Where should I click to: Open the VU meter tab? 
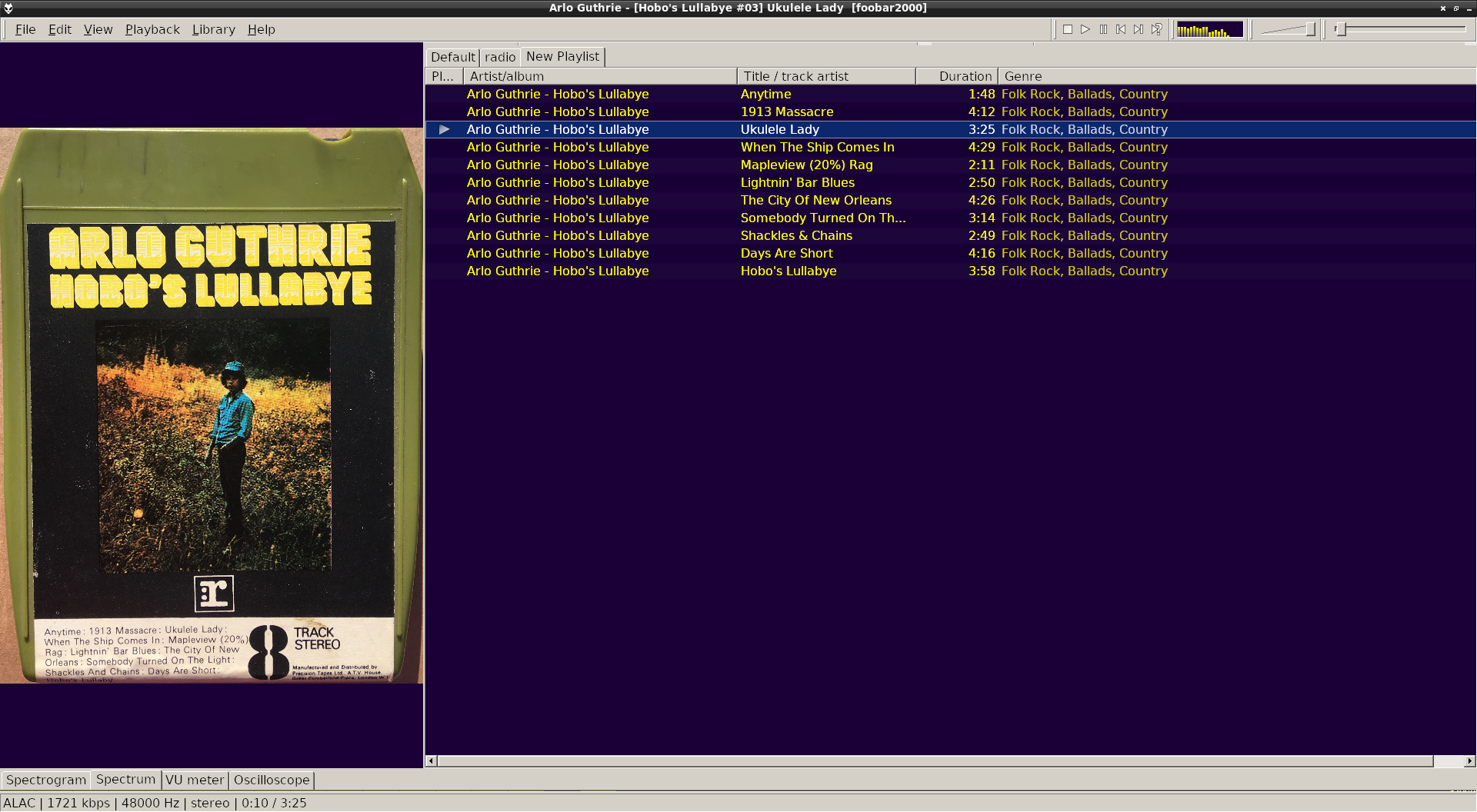point(195,780)
